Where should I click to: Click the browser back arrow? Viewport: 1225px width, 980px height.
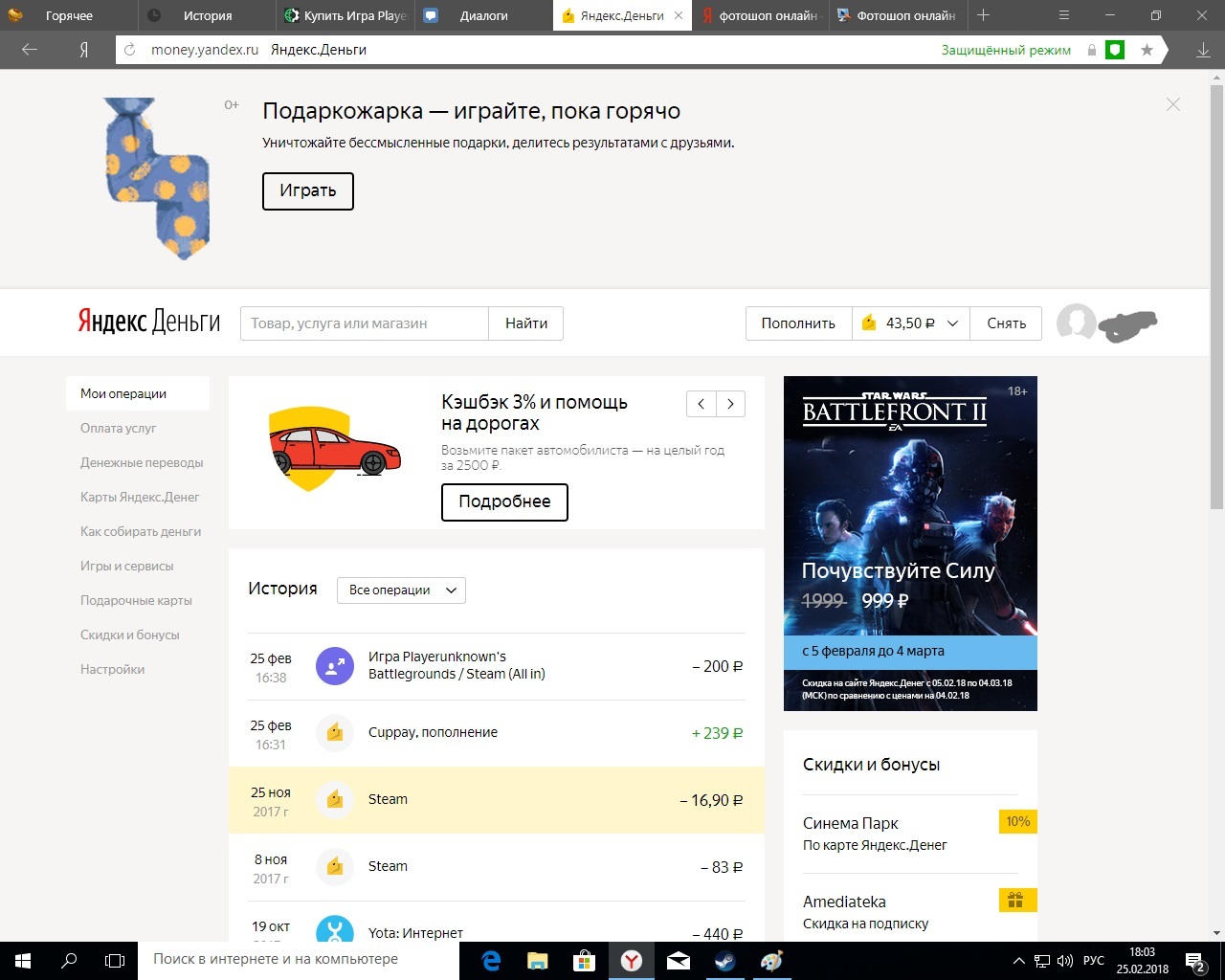30,50
